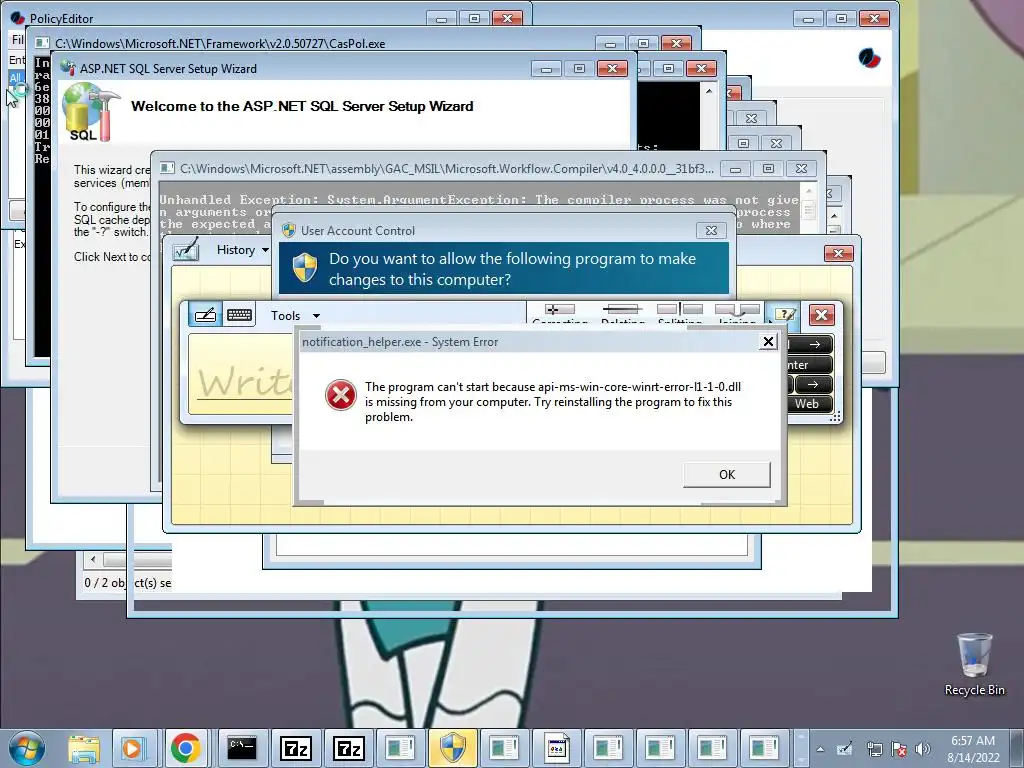The image size is (1024, 768).
Task: Open the Tools dropdown in Tablet Input Panel
Action: coord(295,315)
